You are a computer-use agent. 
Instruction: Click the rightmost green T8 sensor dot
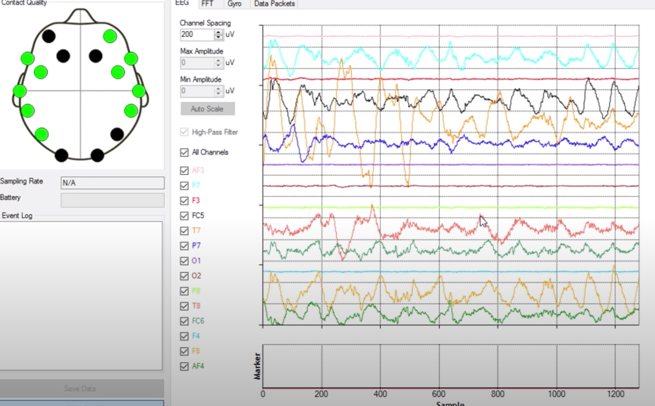pyautogui.click(x=138, y=91)
